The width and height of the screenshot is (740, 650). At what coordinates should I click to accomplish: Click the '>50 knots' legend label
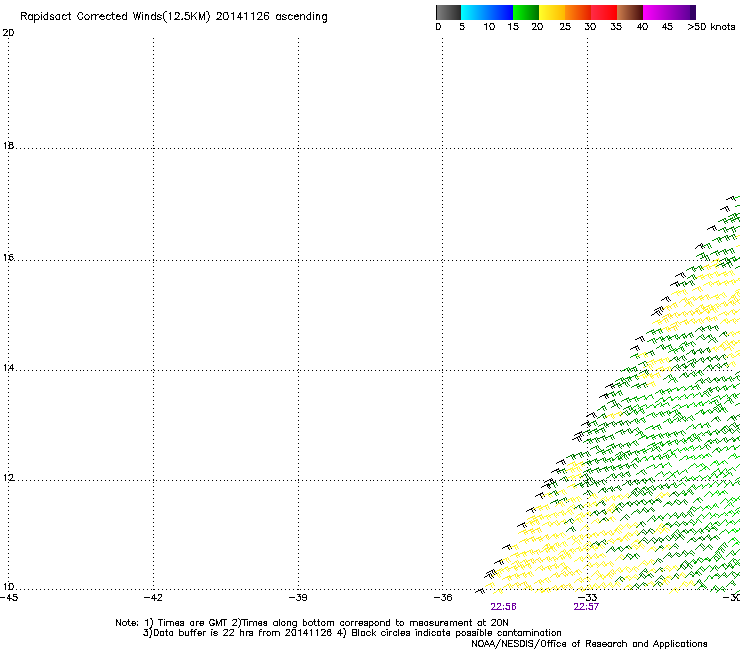tap(711, 27)
